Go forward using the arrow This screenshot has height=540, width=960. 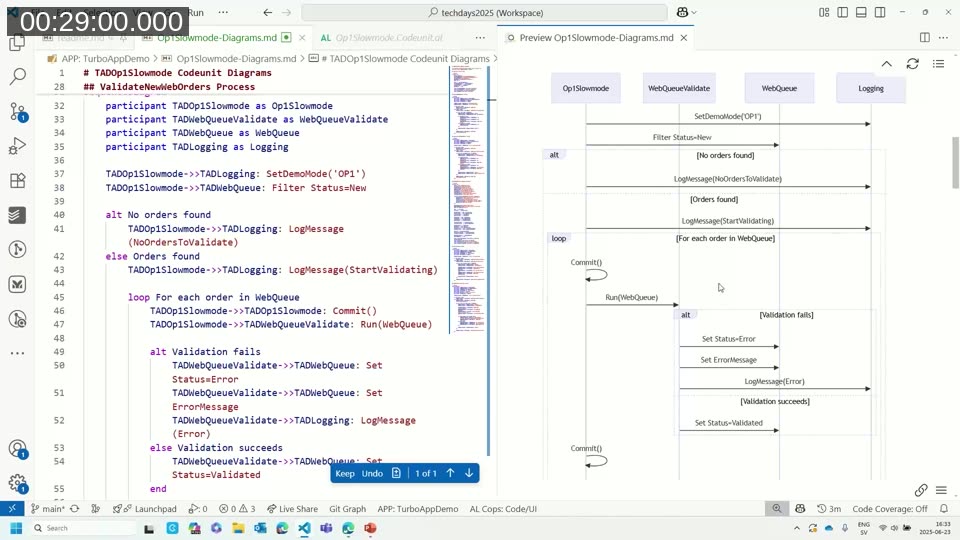[x=287, y=12]
